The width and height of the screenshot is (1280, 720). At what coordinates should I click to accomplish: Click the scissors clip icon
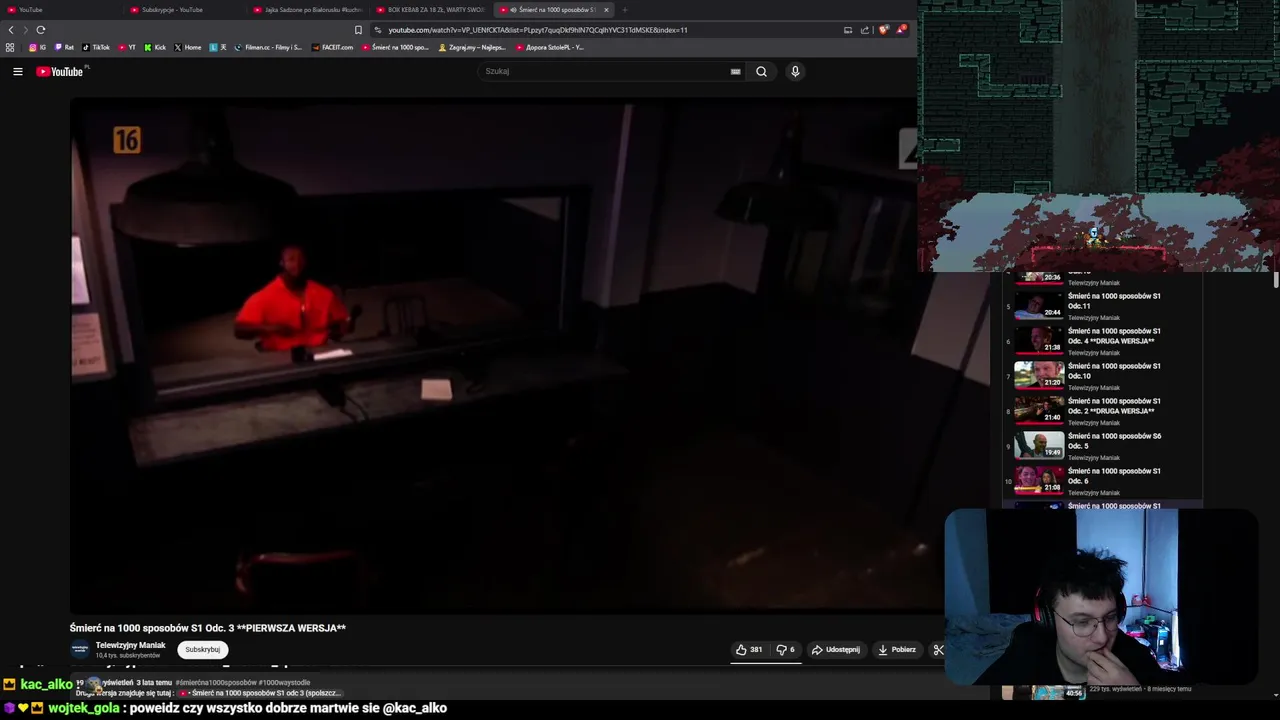[x=938, y=650]
